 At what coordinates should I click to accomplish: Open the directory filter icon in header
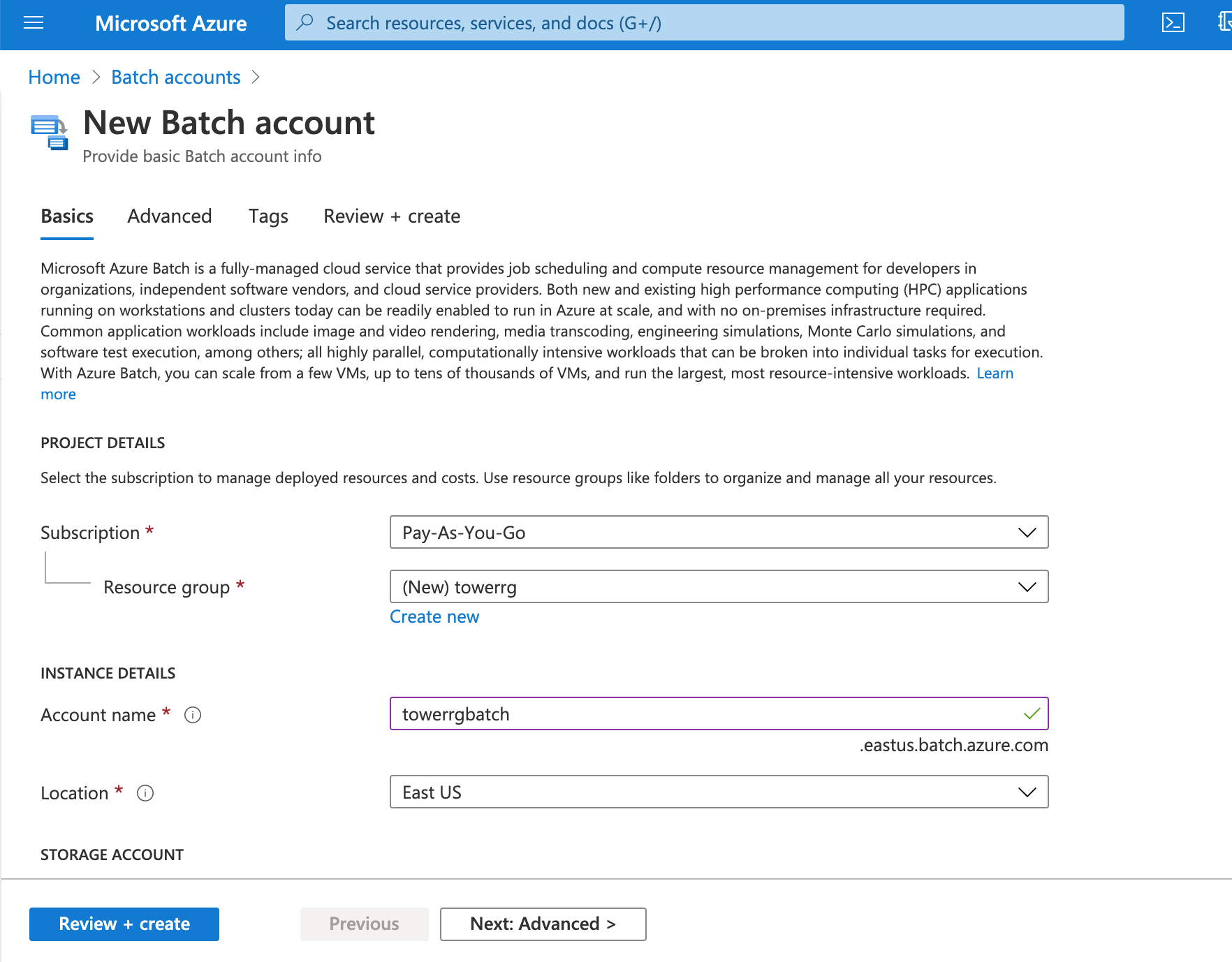1224,23
